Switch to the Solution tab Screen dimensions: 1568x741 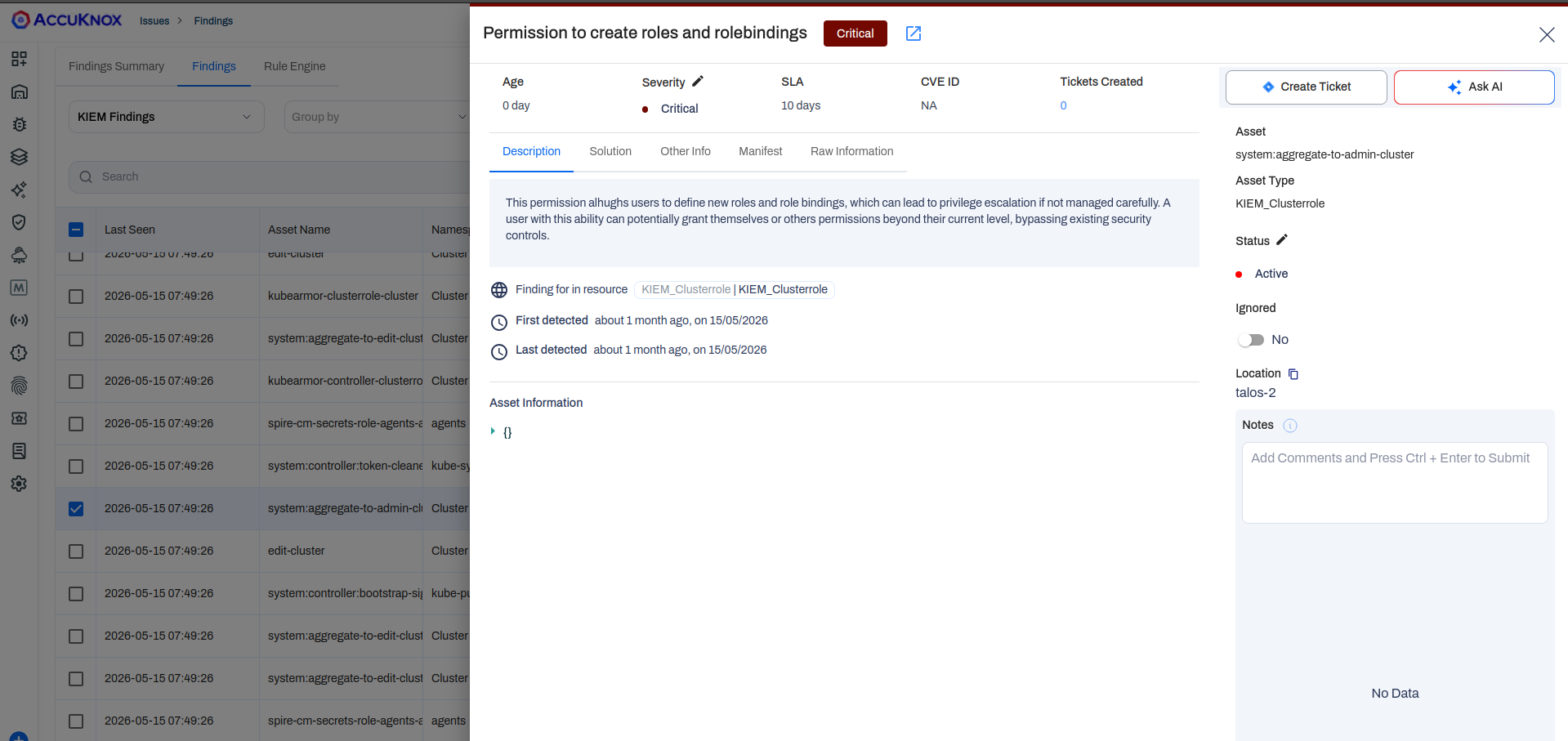point(610,151)
